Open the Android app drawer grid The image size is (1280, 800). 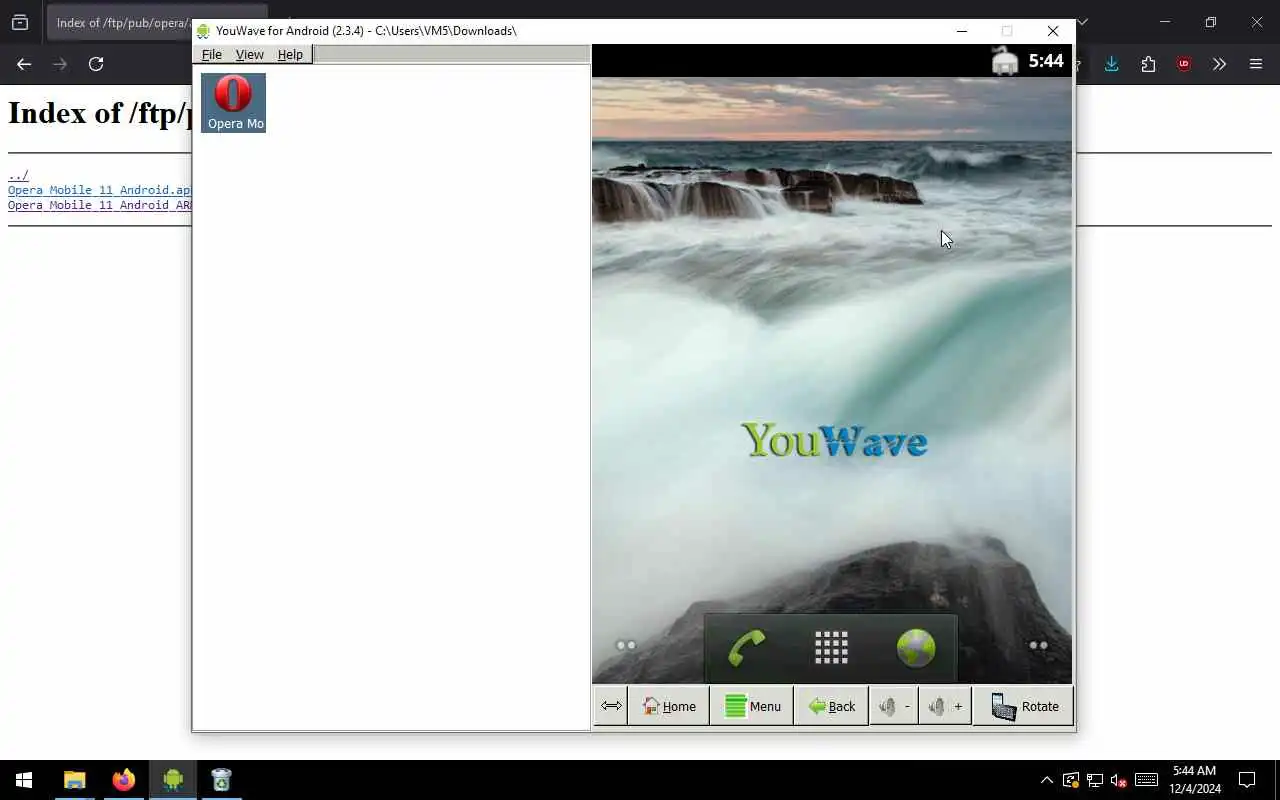click(x=831, y=648)
